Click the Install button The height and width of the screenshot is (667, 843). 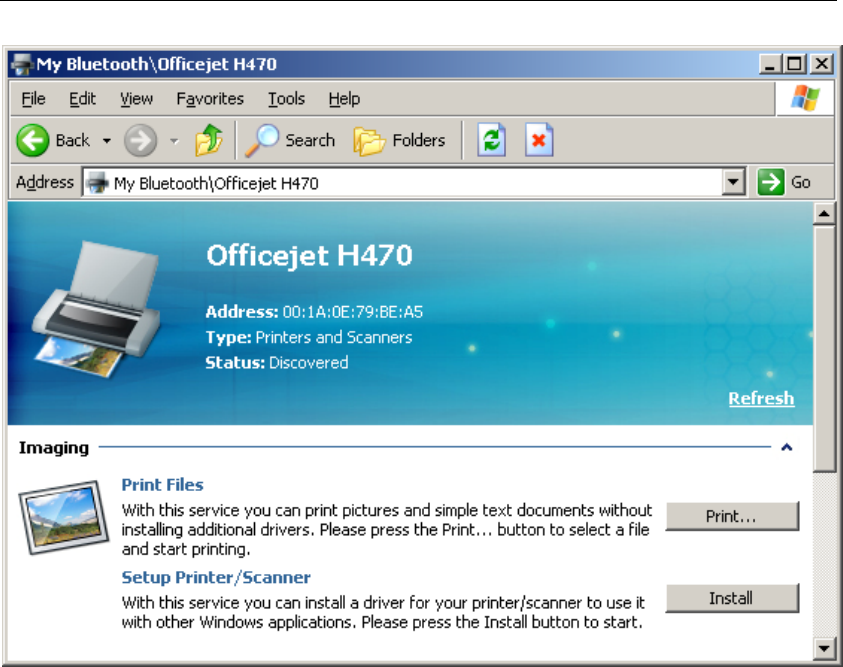(x=732, y=598)
